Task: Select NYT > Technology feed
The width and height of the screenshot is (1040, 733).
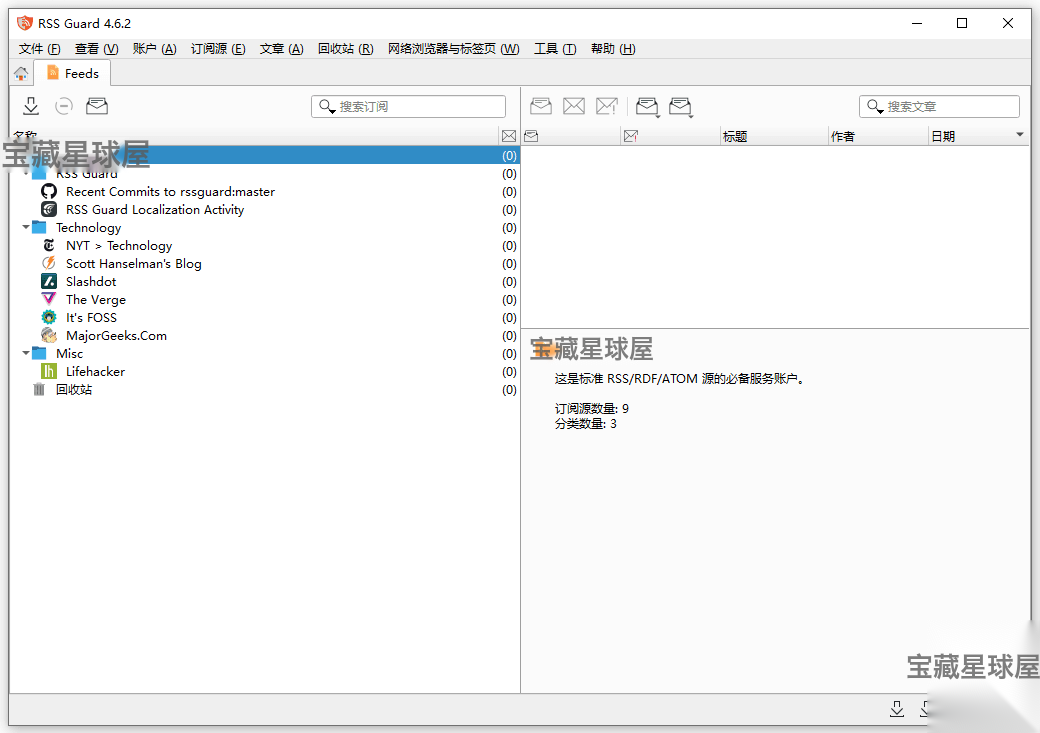Action: pyautogui.click(x=264, y=245)
